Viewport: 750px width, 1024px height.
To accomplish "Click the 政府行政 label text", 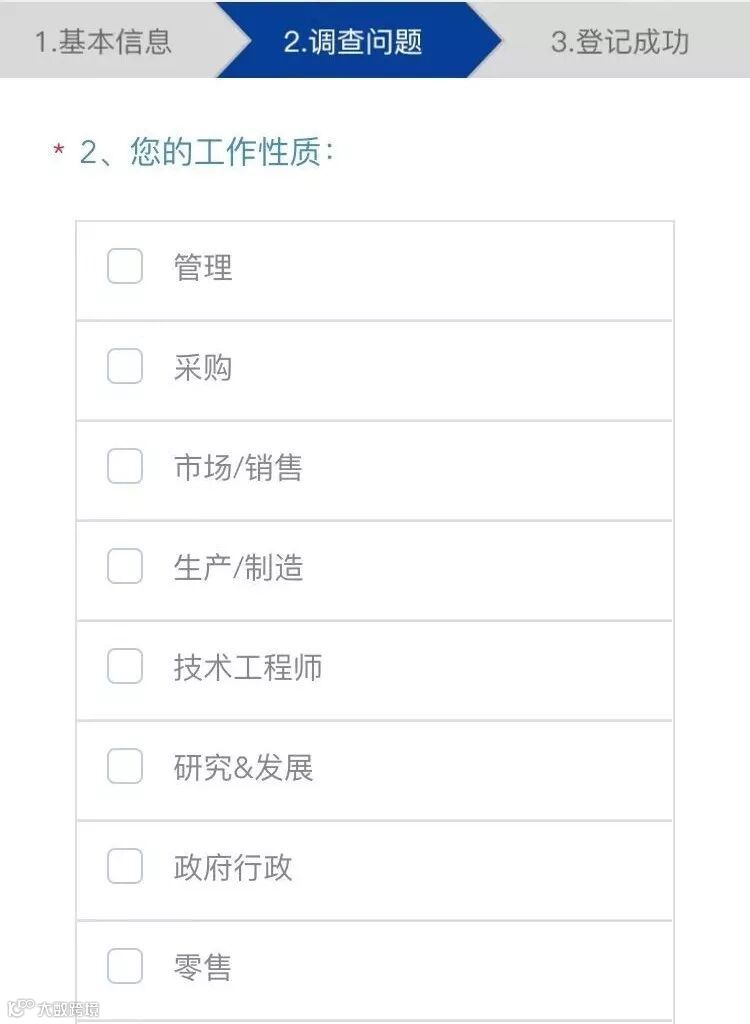I will point(233,868).
